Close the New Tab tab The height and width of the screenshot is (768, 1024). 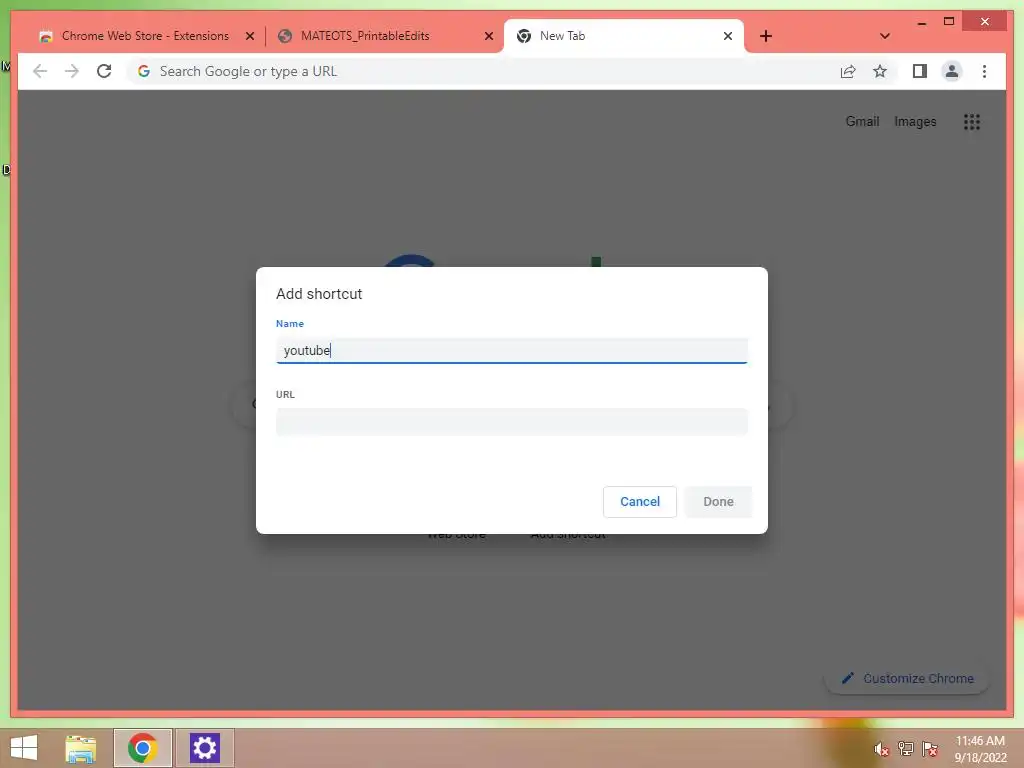pos(728,36)
